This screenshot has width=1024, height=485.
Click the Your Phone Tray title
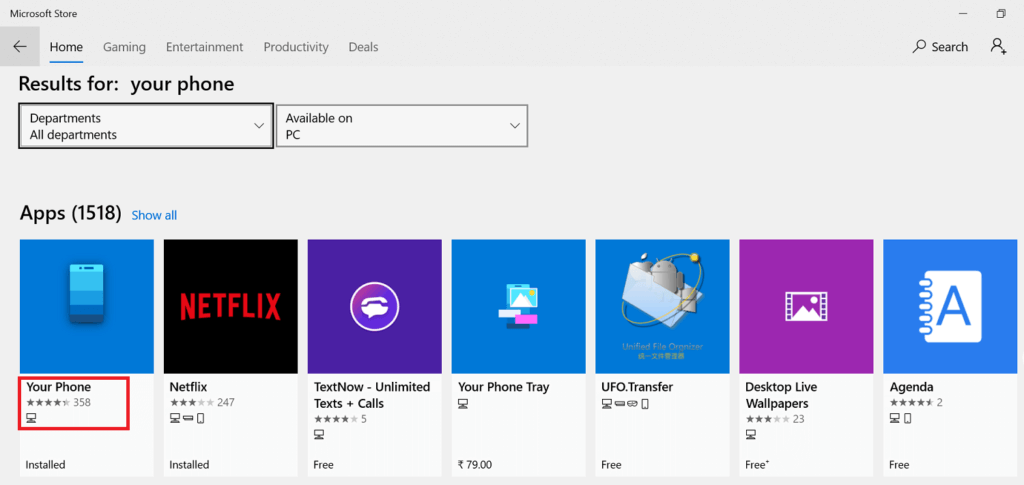point(504,387)
